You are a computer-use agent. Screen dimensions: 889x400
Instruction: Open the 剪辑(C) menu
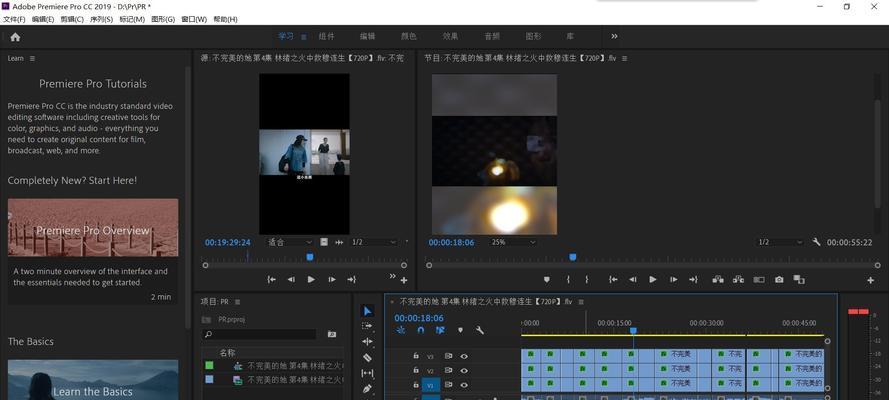(72, 19)
